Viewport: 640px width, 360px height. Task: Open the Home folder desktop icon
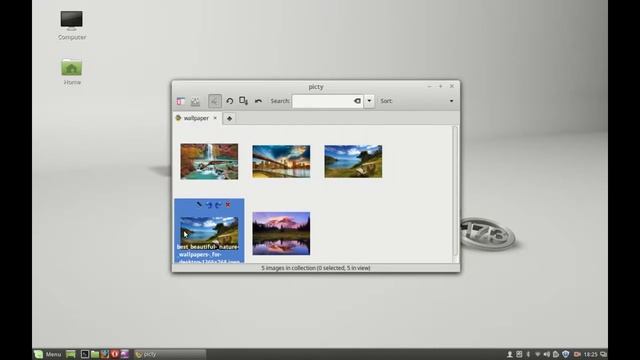pyautogui.click(x=72, y=71)
